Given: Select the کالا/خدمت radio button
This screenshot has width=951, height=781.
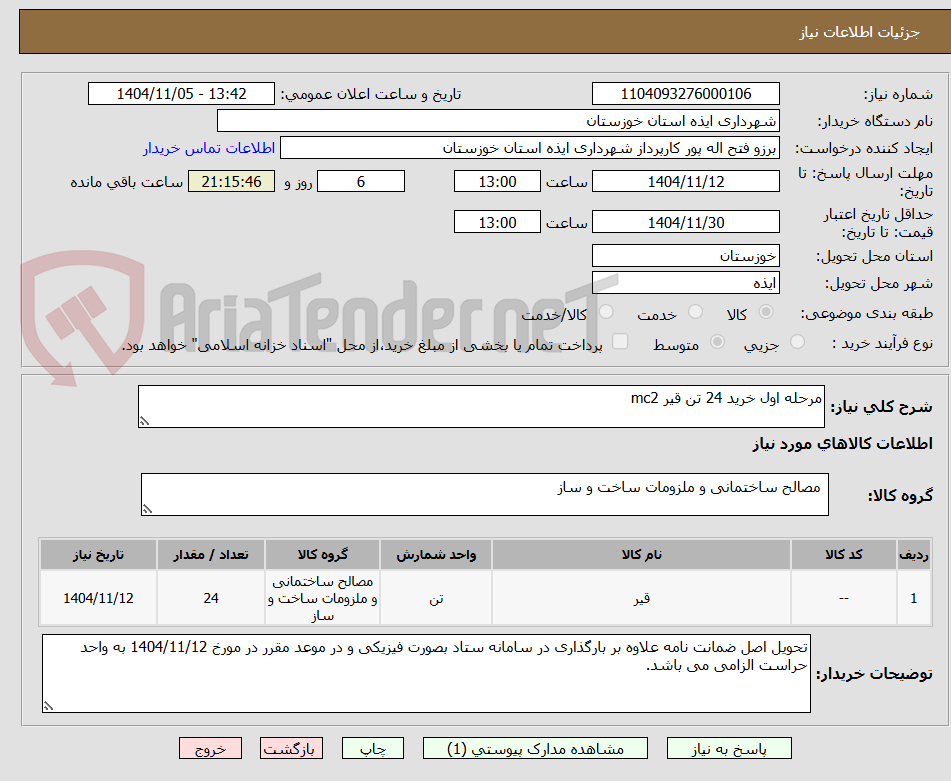Looking at the screenshot, I should (606, 312).
